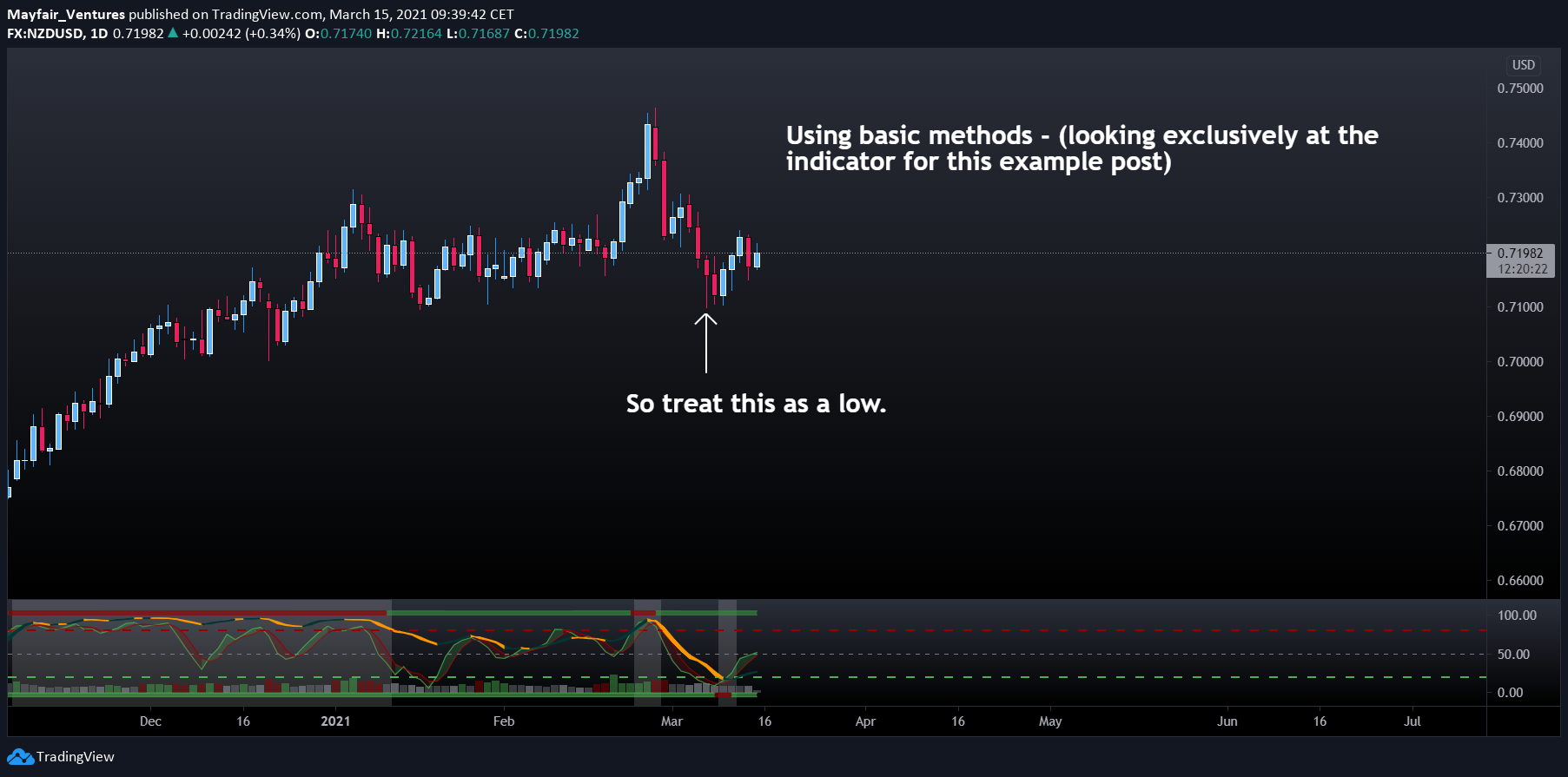Click the Feb date label on time axis

[x=504, y=721]
